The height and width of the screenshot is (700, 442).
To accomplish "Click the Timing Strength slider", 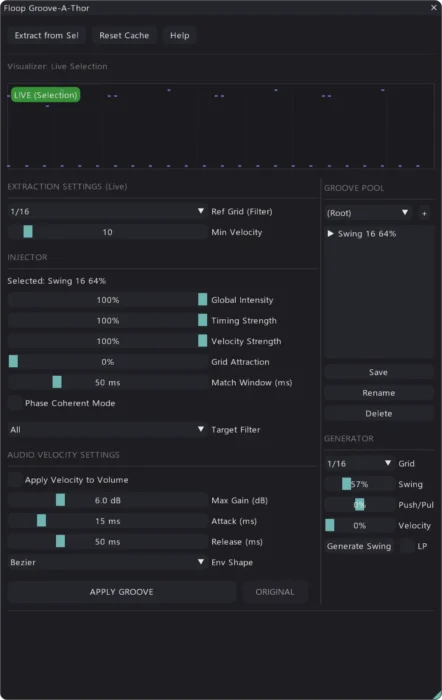I will pos(107,320).
